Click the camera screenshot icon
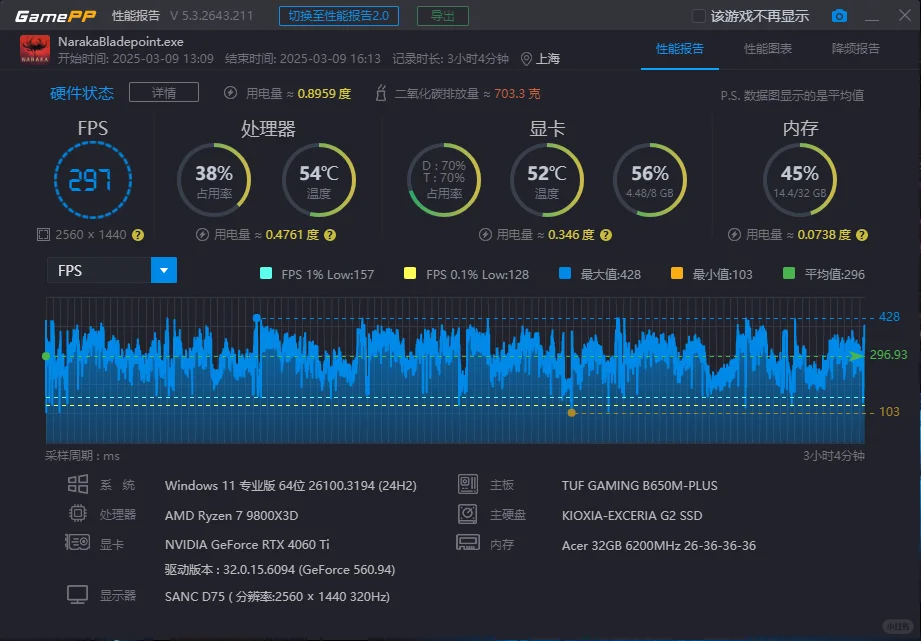 pos(839,16)
